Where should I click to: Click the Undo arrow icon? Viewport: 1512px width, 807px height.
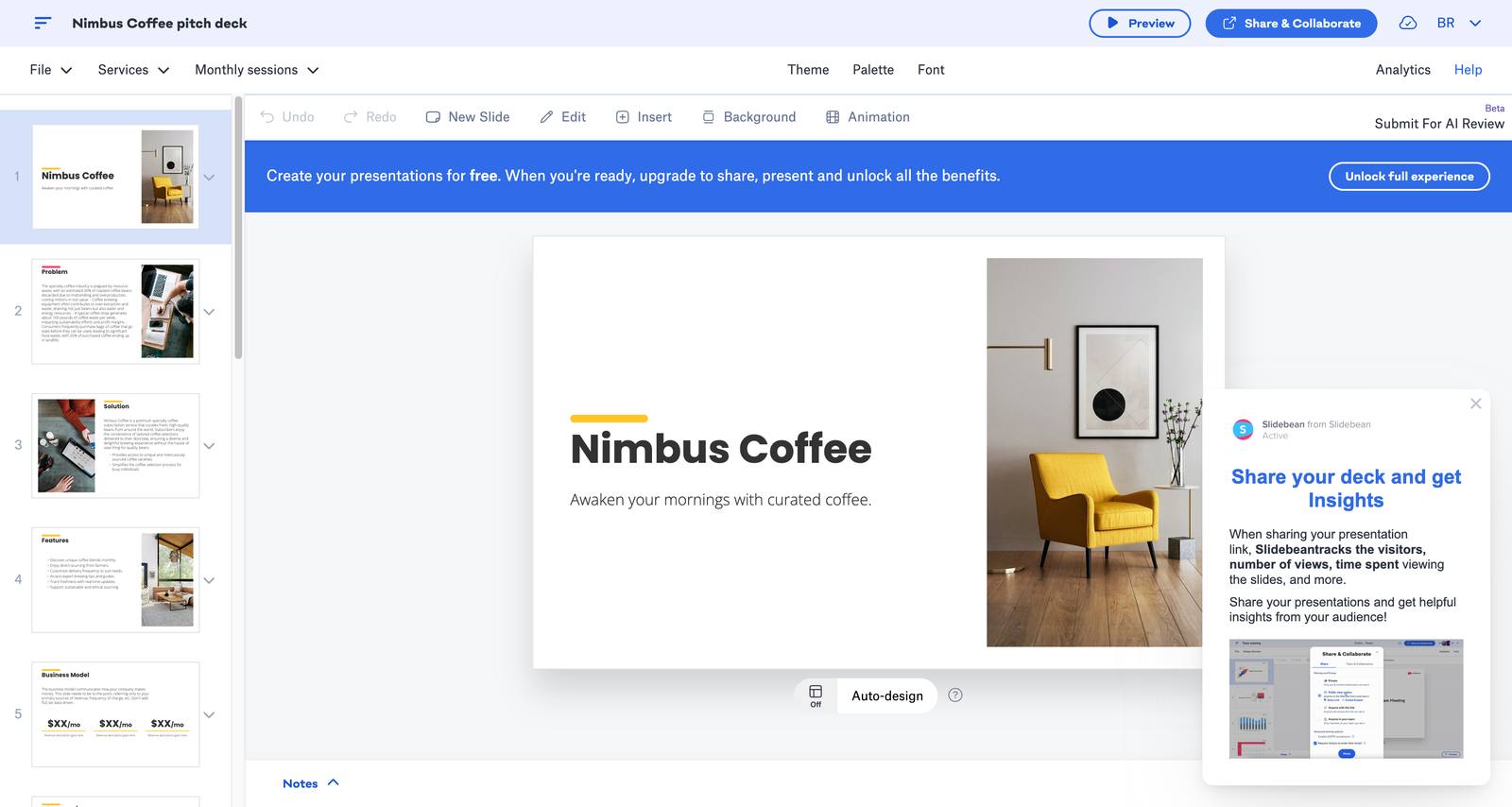pos(267,117)
